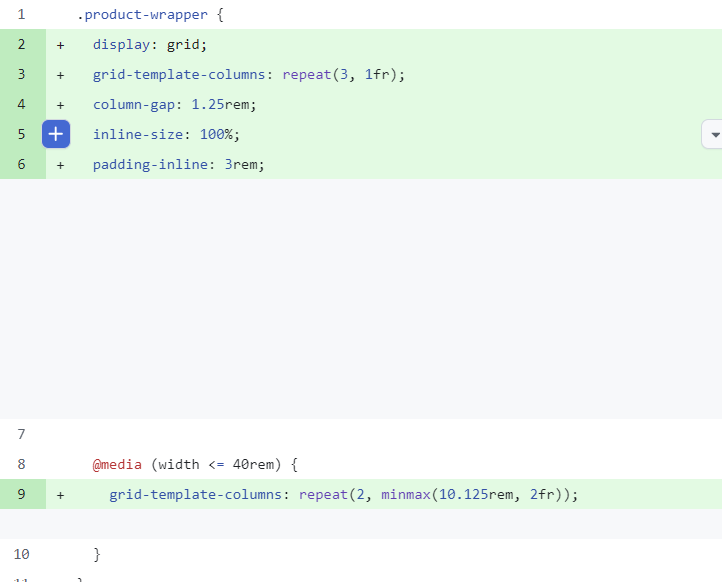Screen dimensions: 722x582
Task: Click line number 6 in the gutter
Action: click(21, 164)
